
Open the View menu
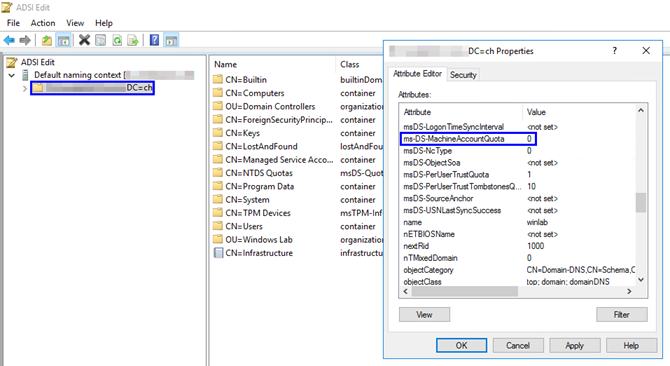pyautogui.click(x=75, y=23)
